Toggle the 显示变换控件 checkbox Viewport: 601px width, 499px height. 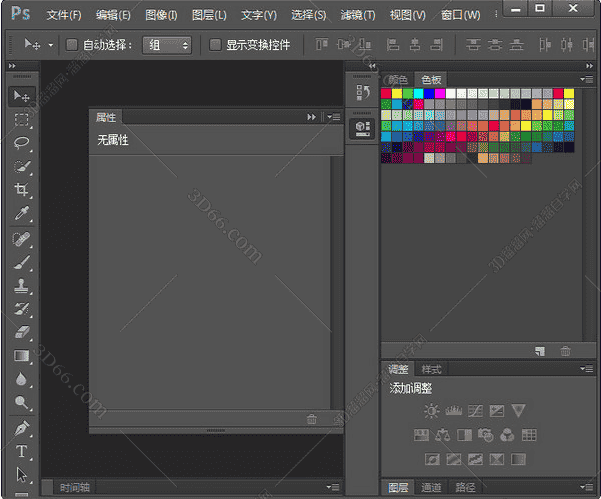point(215,45)
